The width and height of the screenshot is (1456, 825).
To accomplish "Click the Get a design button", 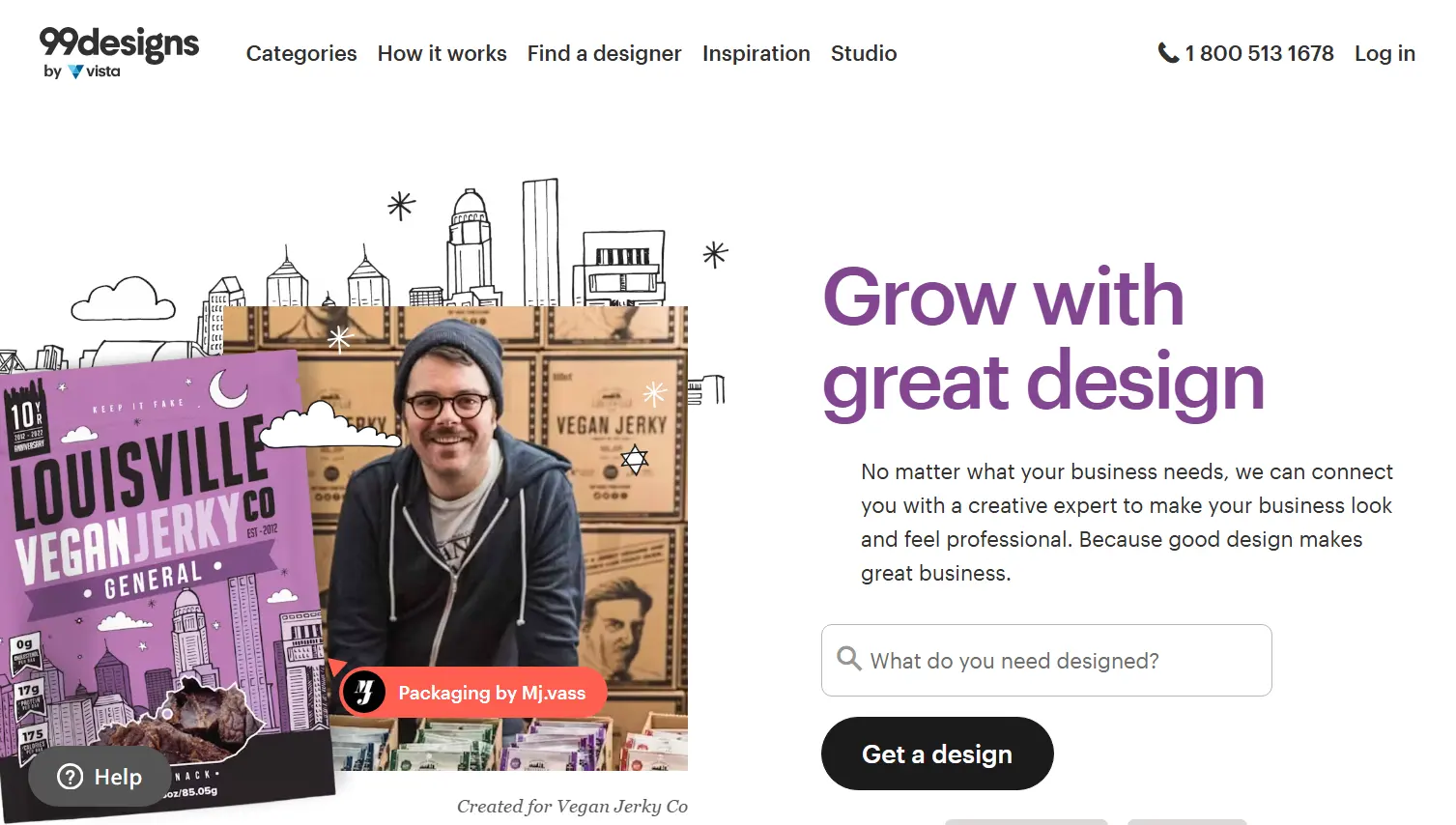I will pyautogui.click(x=937, y=754).
